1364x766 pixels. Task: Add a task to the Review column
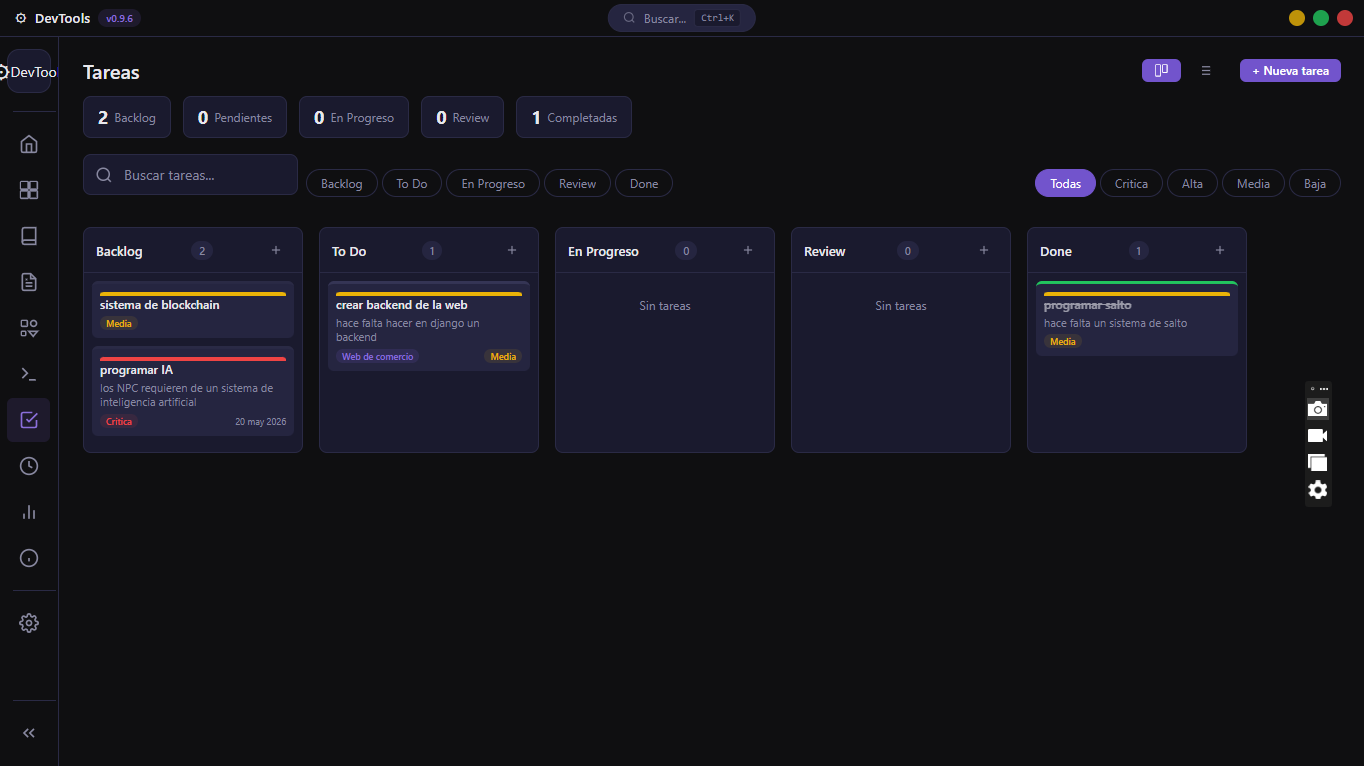click(984, 251)
